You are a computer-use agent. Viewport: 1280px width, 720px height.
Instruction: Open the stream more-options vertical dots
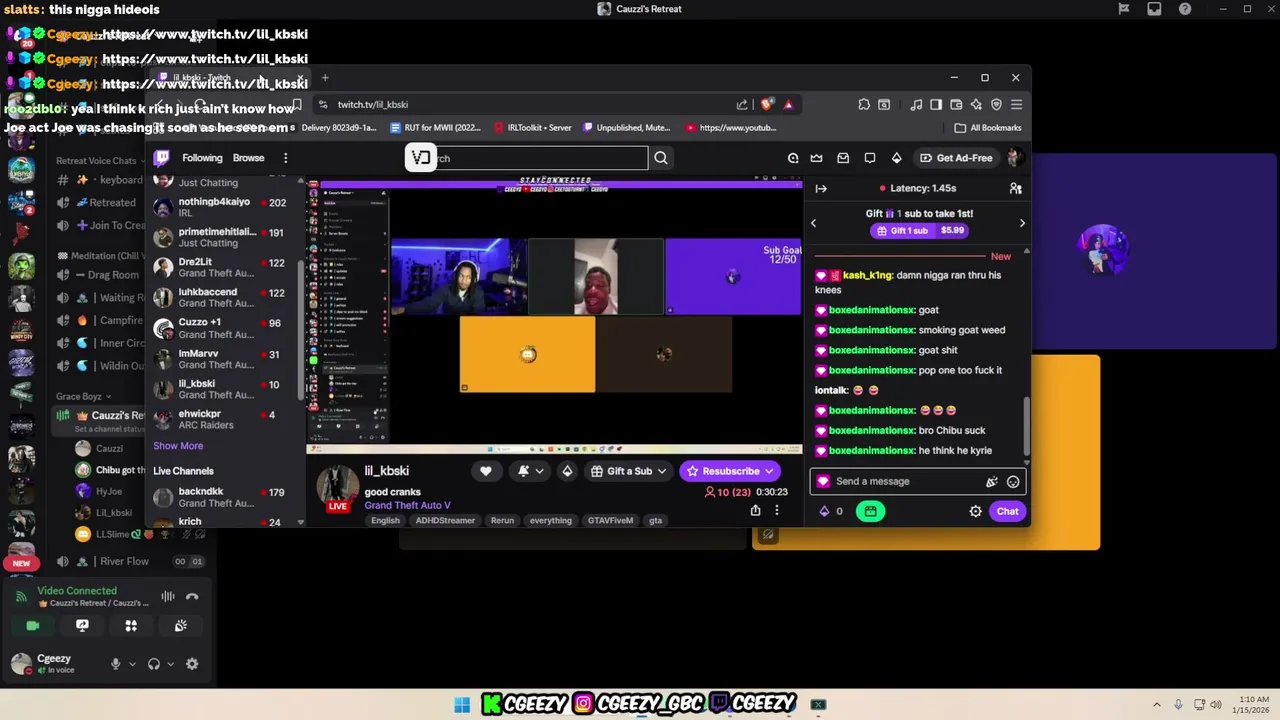(x=776, y=510)
